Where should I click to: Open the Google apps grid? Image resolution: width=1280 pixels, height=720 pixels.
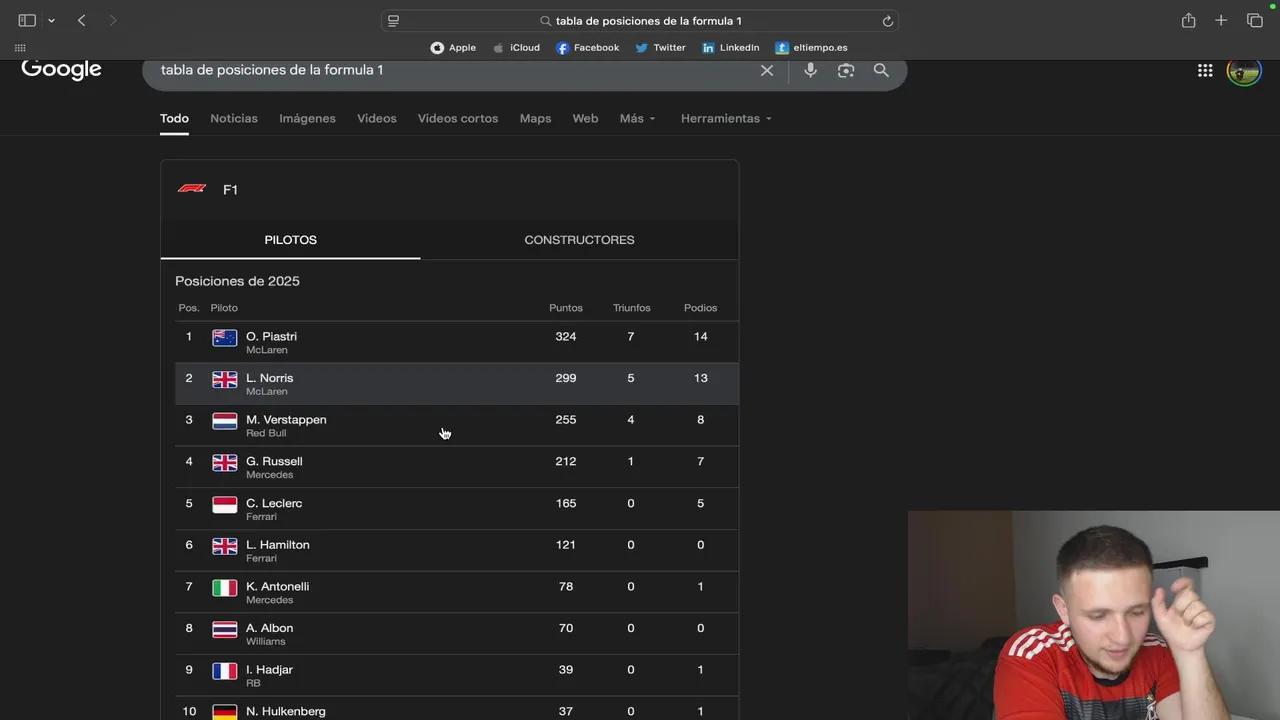[x=1205, y=70]
